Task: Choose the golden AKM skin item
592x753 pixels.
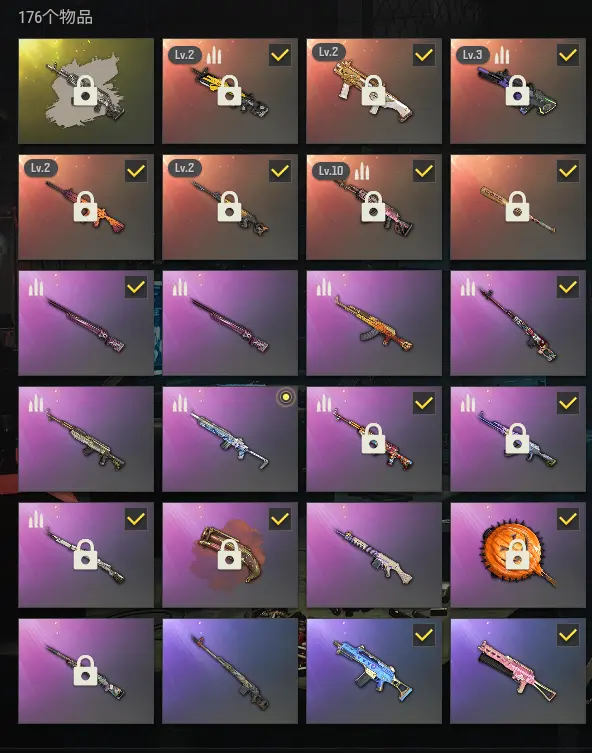Action: tap(374, 323)
